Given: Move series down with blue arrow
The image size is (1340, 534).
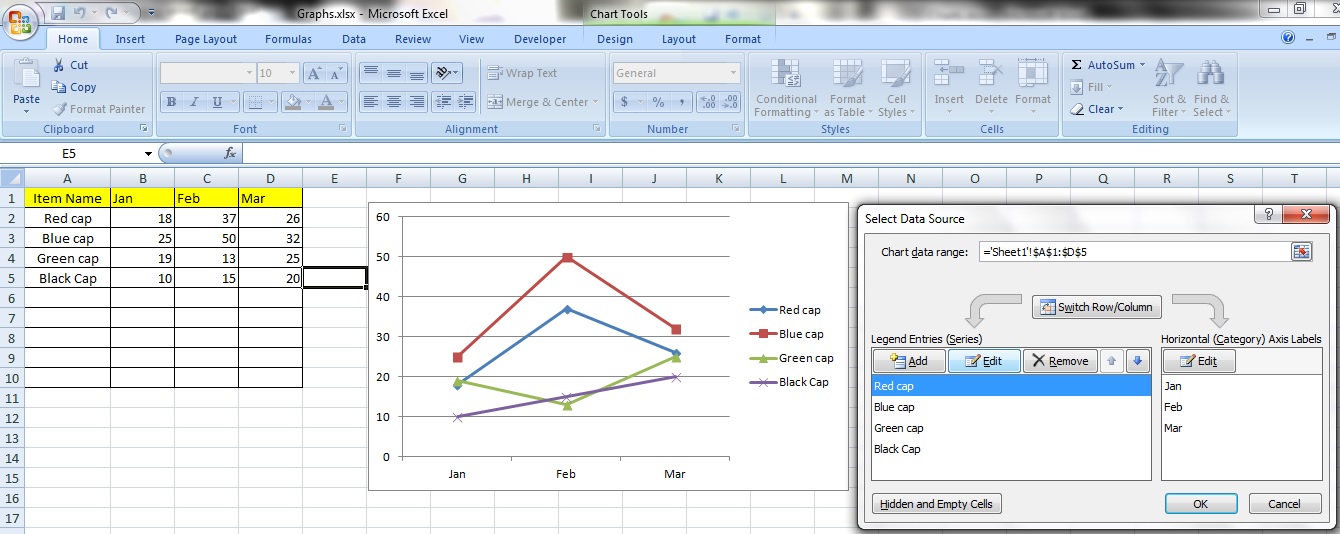Looking at the screenshot, I should (1138, 361).
